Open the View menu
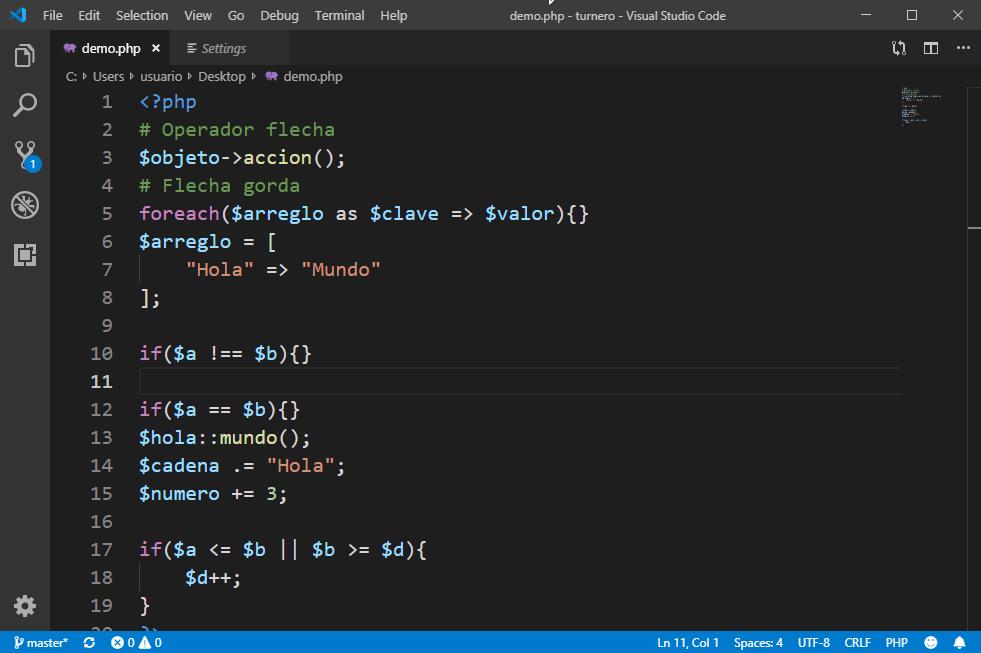981x653 pixels. pos(198,16)
